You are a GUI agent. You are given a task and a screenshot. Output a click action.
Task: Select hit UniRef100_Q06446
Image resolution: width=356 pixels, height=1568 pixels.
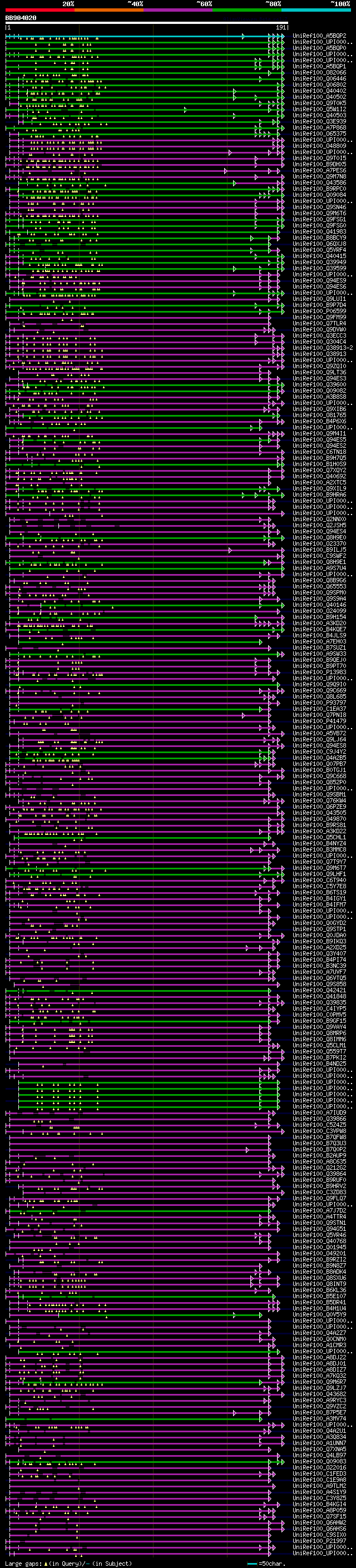pos(319,78)
